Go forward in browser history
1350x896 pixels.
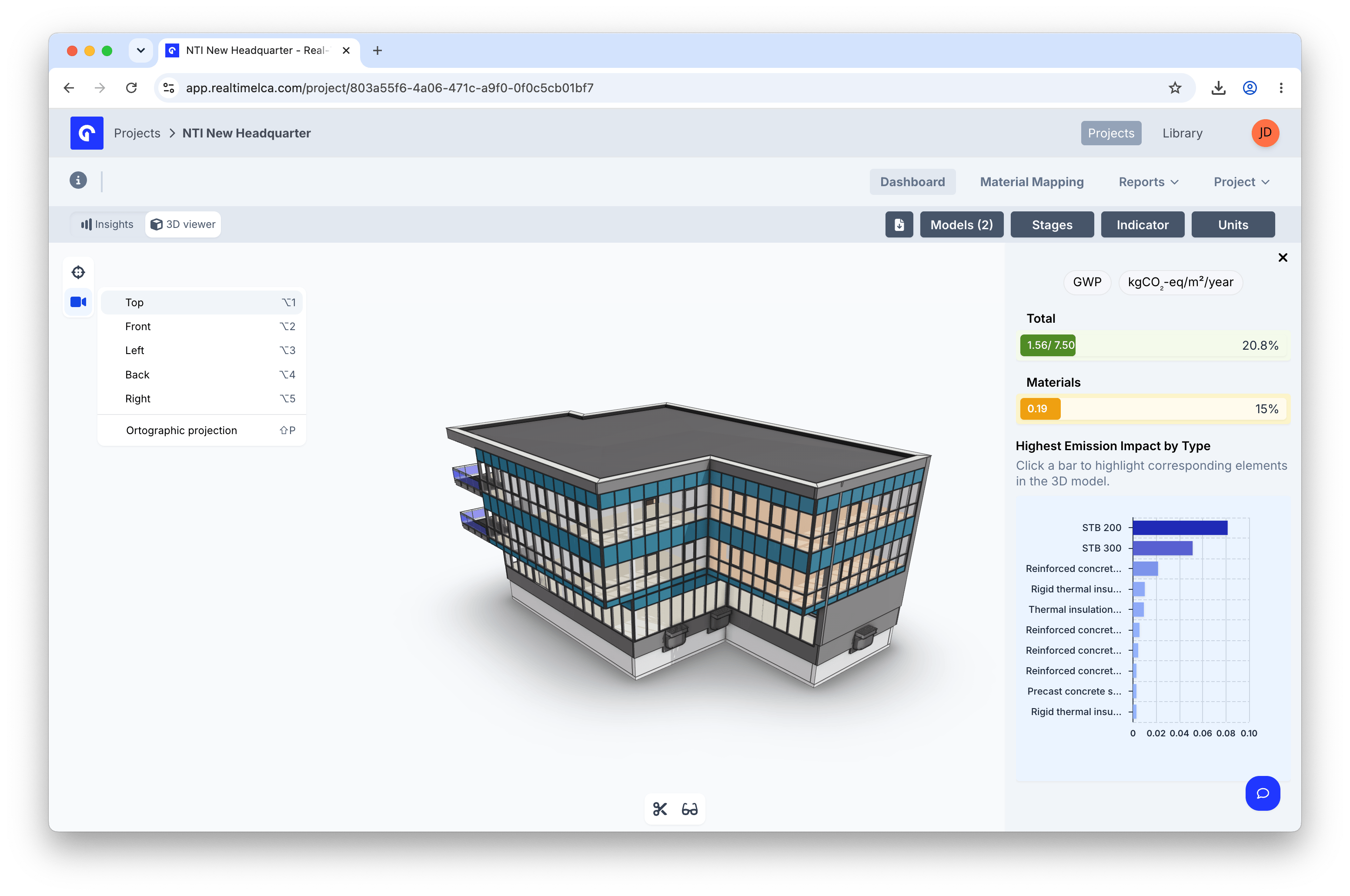click(100, 88)
